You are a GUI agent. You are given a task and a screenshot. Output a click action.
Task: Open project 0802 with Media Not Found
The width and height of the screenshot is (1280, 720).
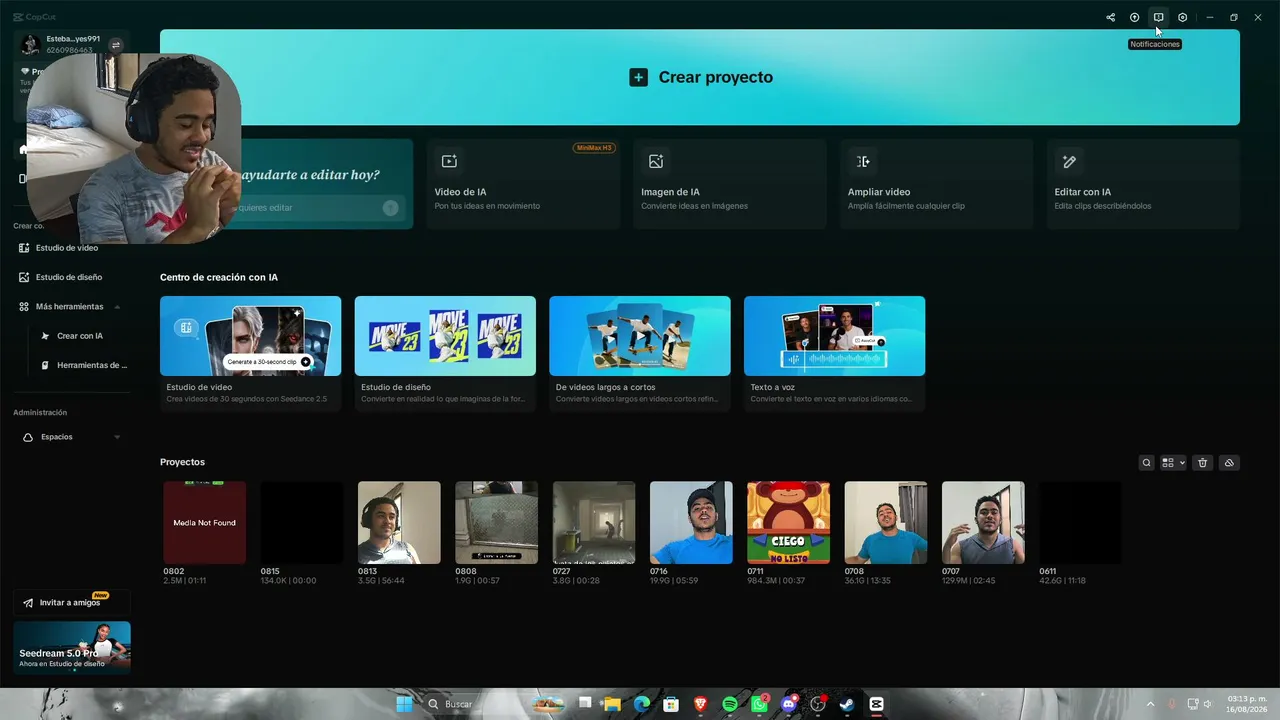tap(204, 522)
